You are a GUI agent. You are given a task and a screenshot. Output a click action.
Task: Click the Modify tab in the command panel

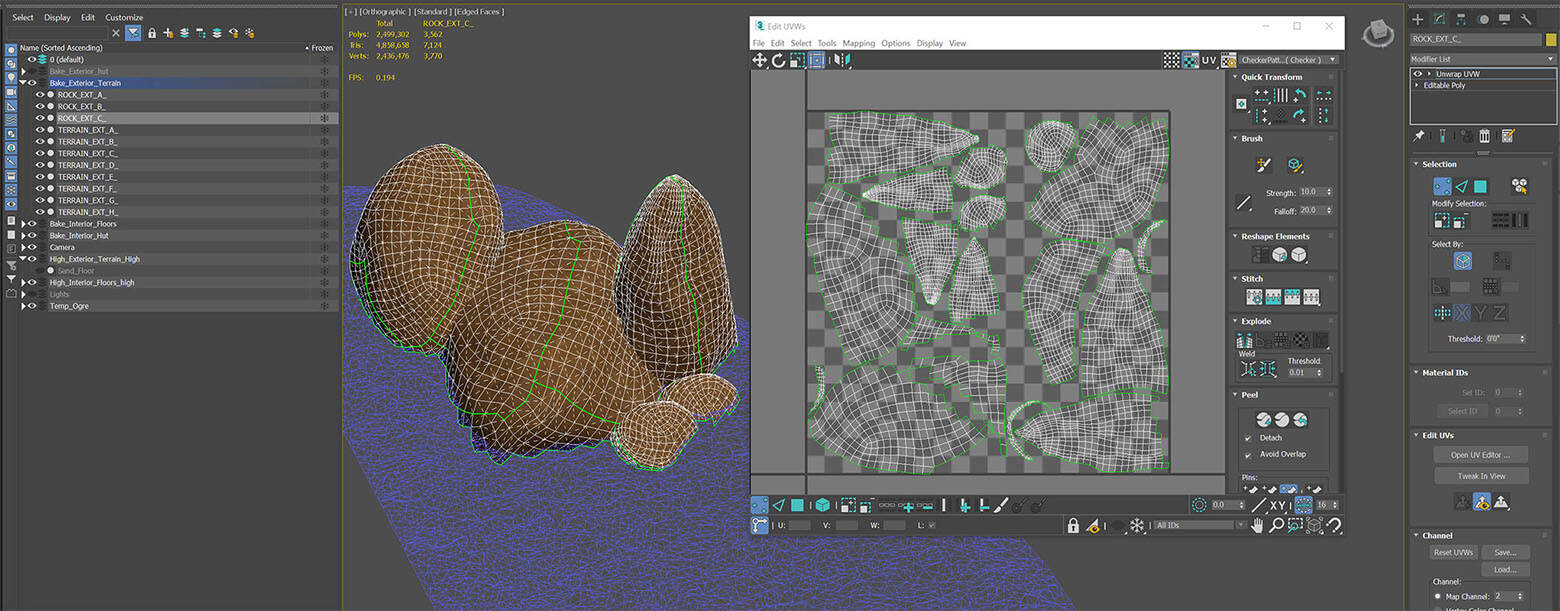(1439, 18)
